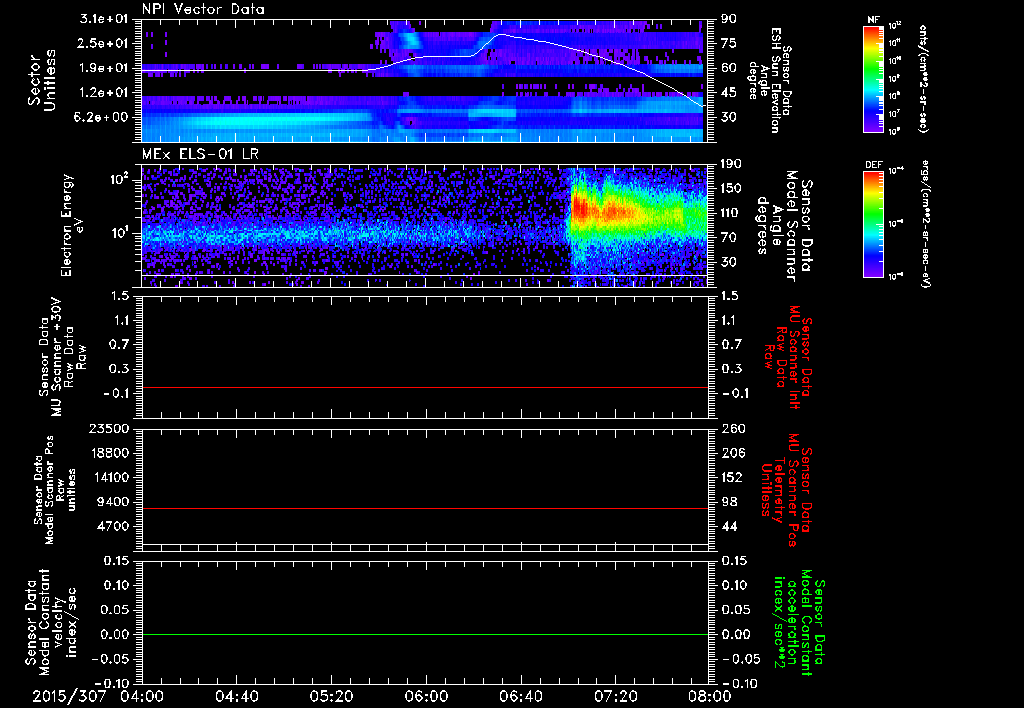Click the "206" telemetry tick label

(732, 453)
